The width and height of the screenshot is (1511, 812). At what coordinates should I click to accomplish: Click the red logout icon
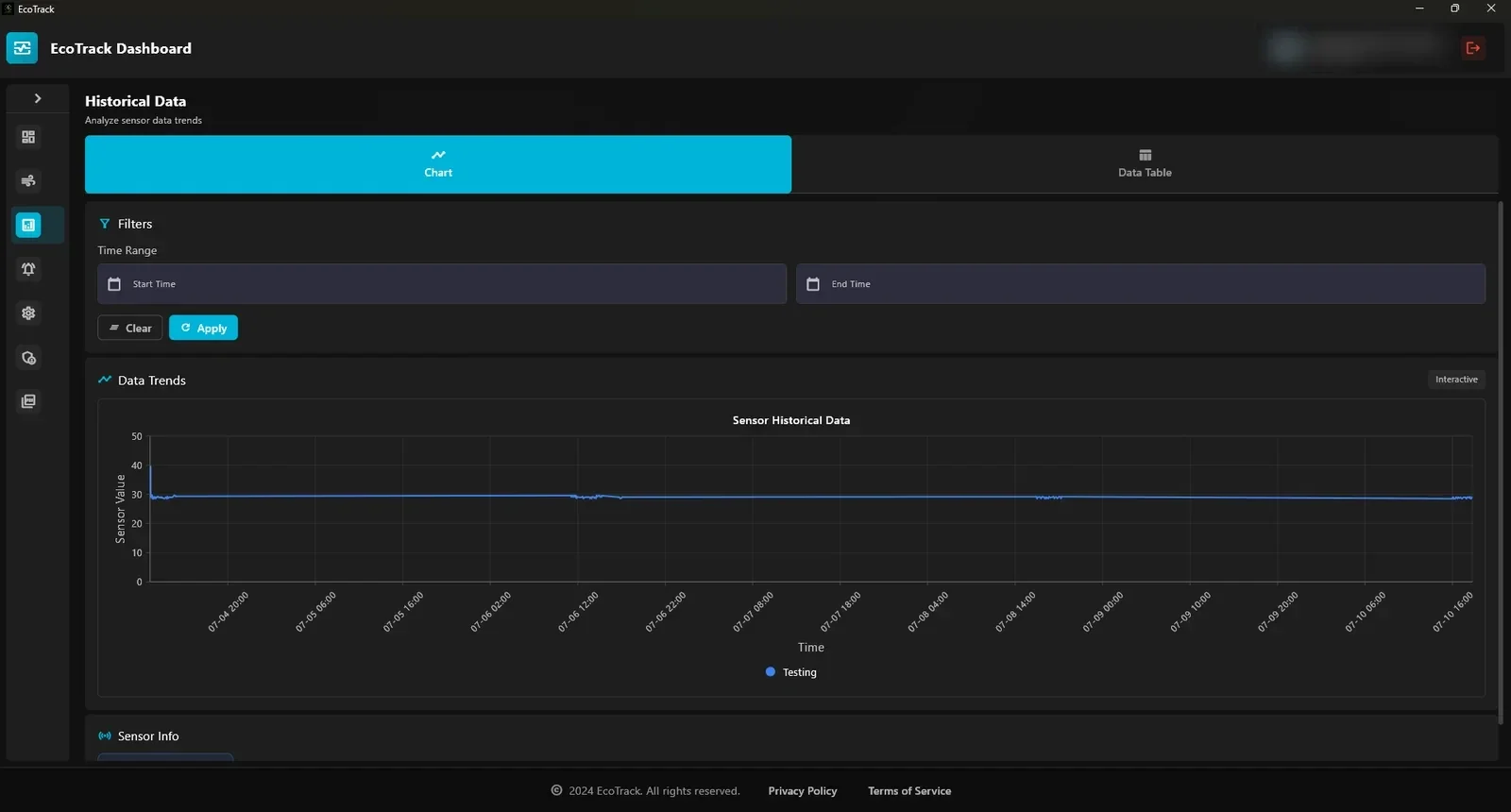coord(1472,48)
